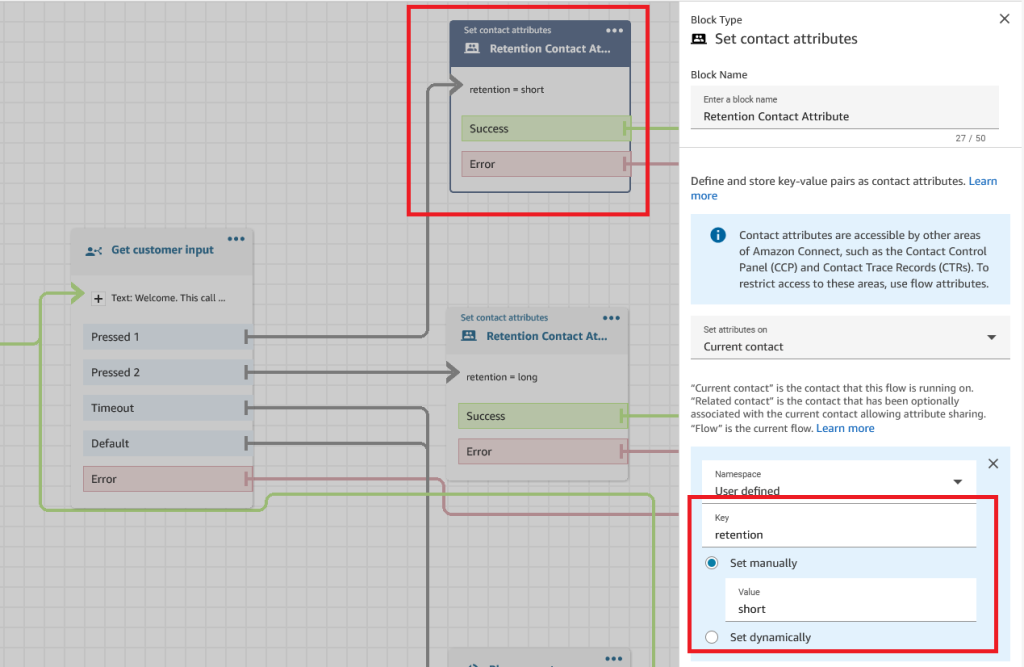Select the Set manually radio button

[712, 563]
